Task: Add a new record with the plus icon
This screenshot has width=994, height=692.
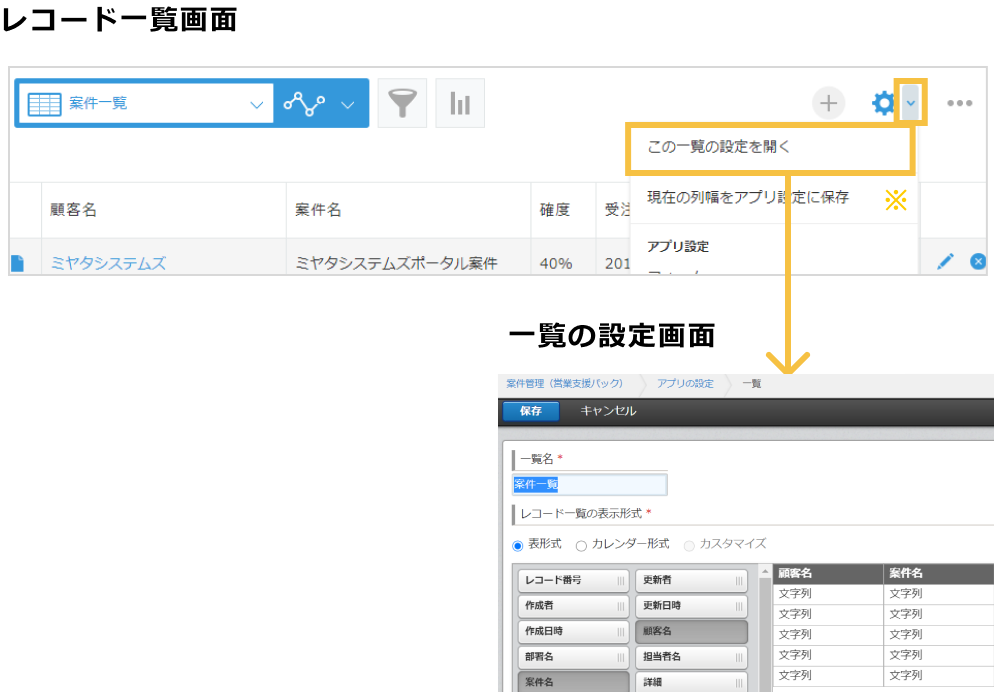Action: (828, 102)
